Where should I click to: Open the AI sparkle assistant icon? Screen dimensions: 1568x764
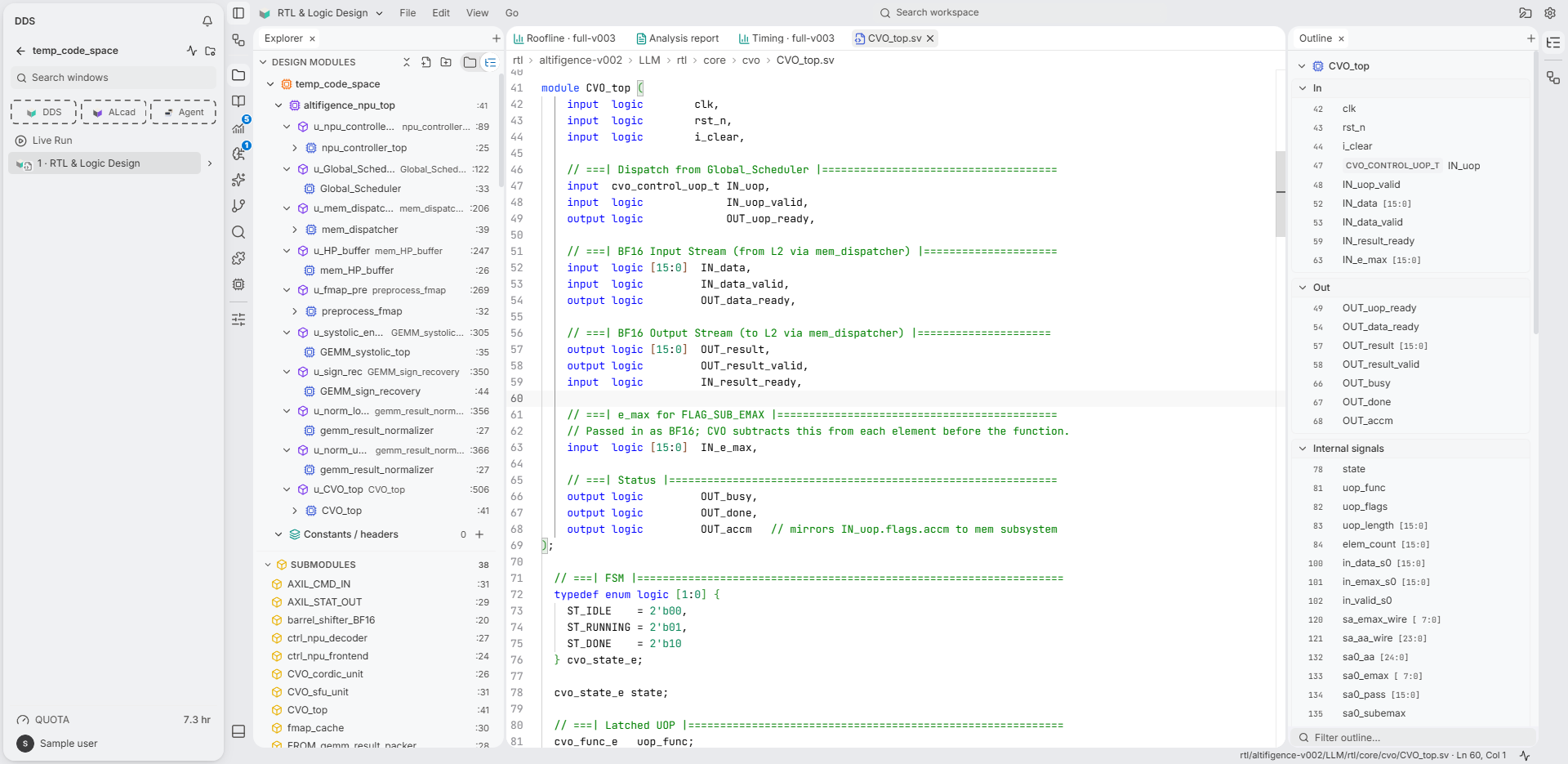click(238, 180)
